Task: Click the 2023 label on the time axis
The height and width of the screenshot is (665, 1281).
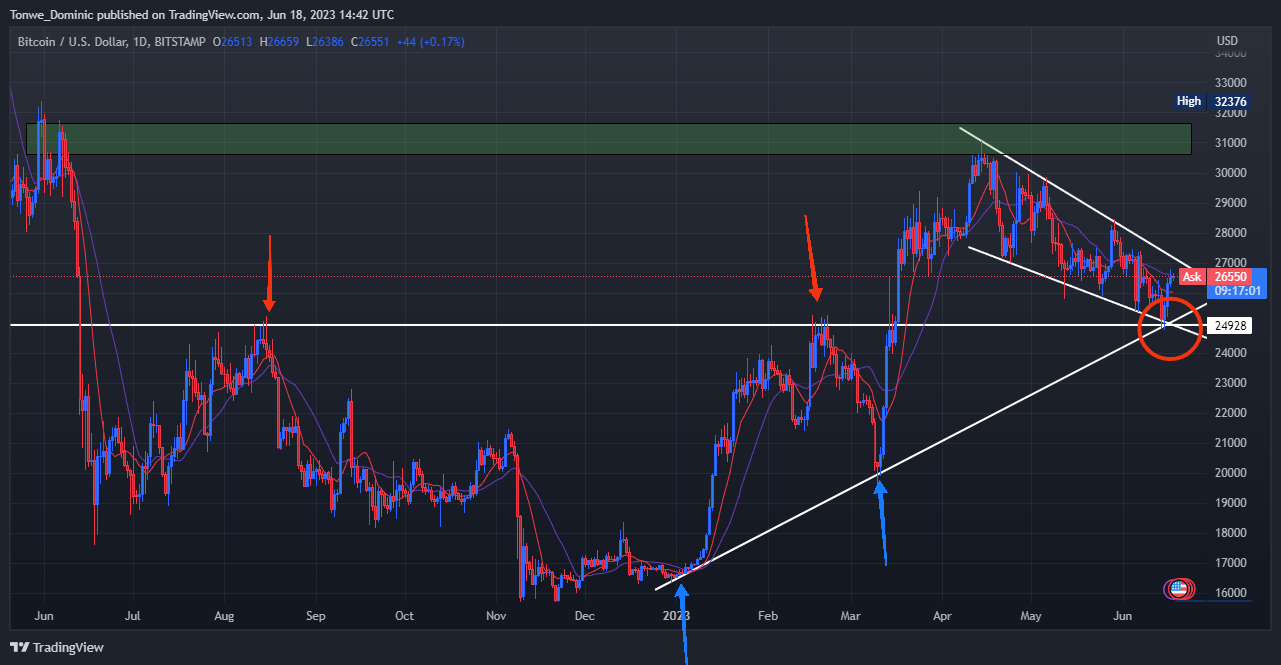Action: point(677,617)
